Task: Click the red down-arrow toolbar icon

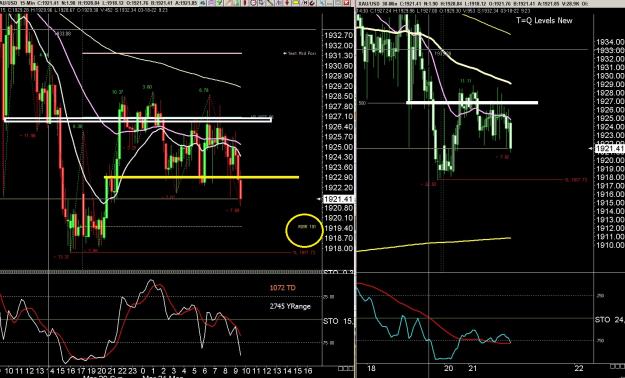Action: coord(286,3)
